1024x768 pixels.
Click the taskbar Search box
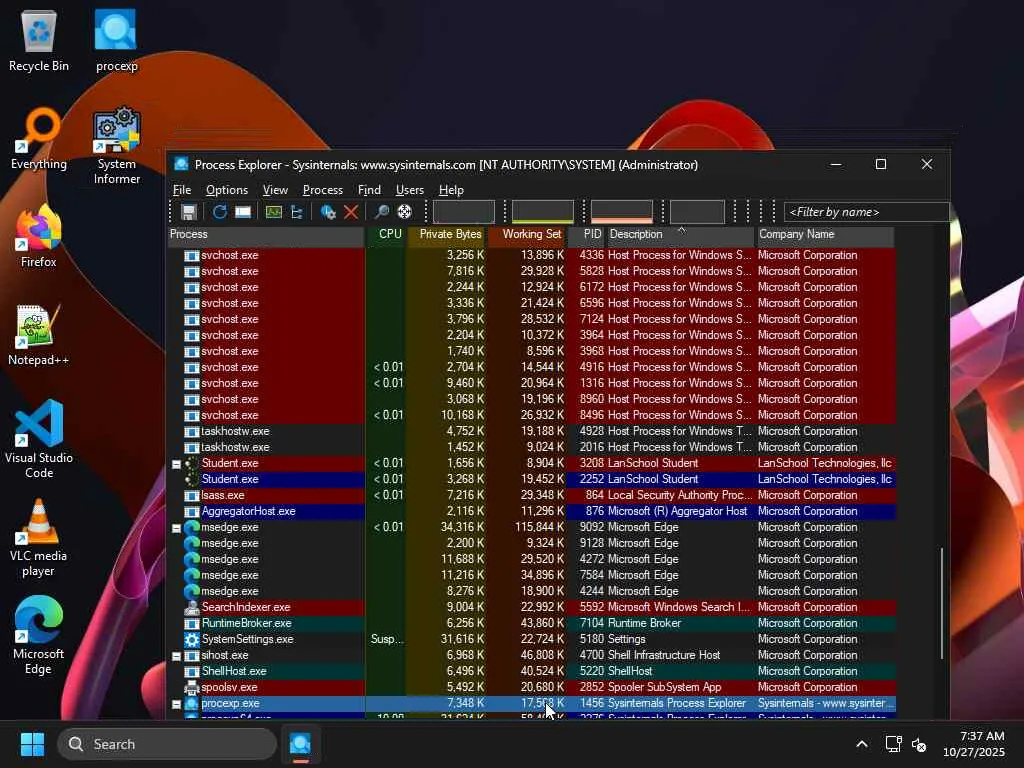167,744
